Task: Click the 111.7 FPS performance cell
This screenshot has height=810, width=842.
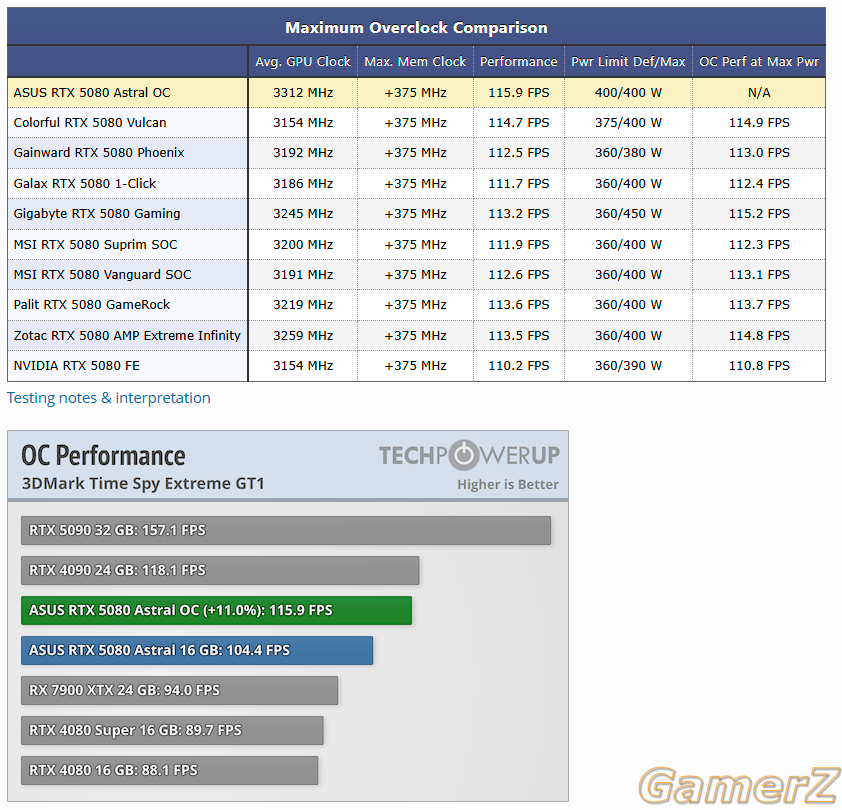Action: [x=519, y=184]
